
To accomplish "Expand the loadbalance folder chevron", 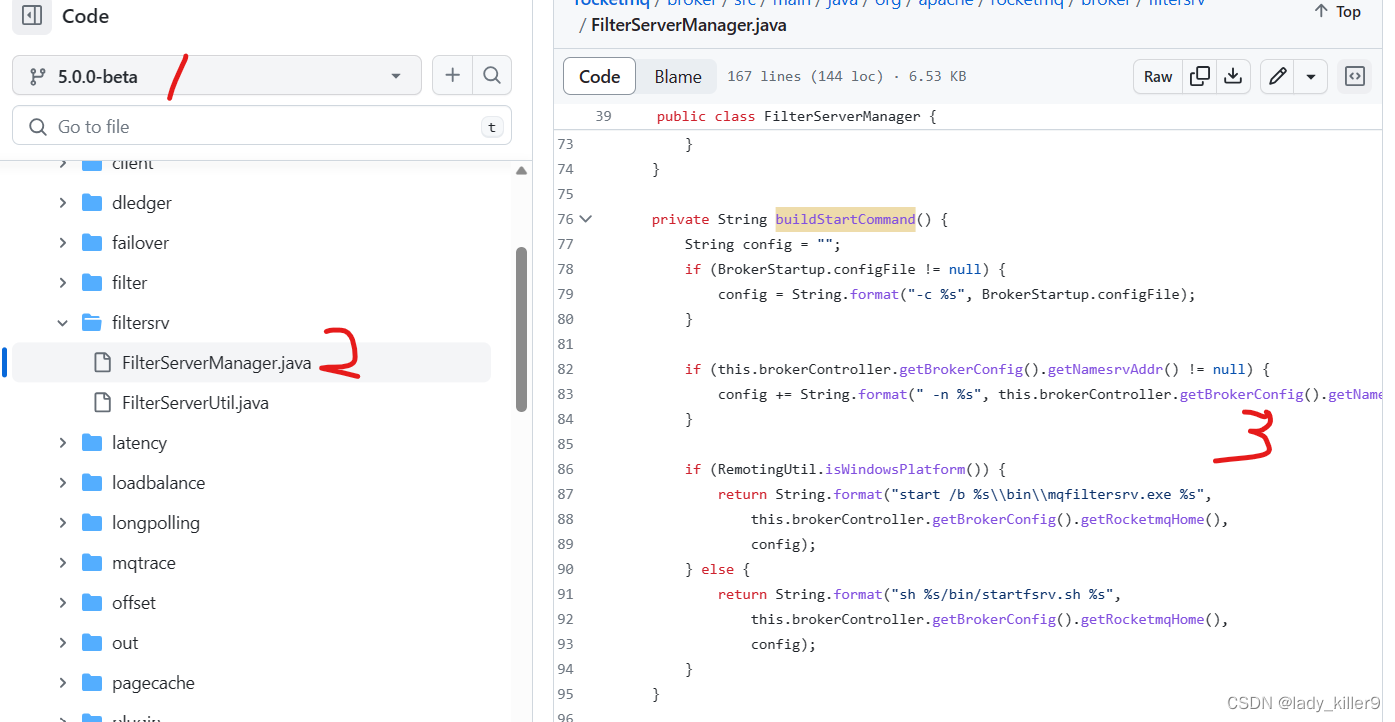I will 62,483.
